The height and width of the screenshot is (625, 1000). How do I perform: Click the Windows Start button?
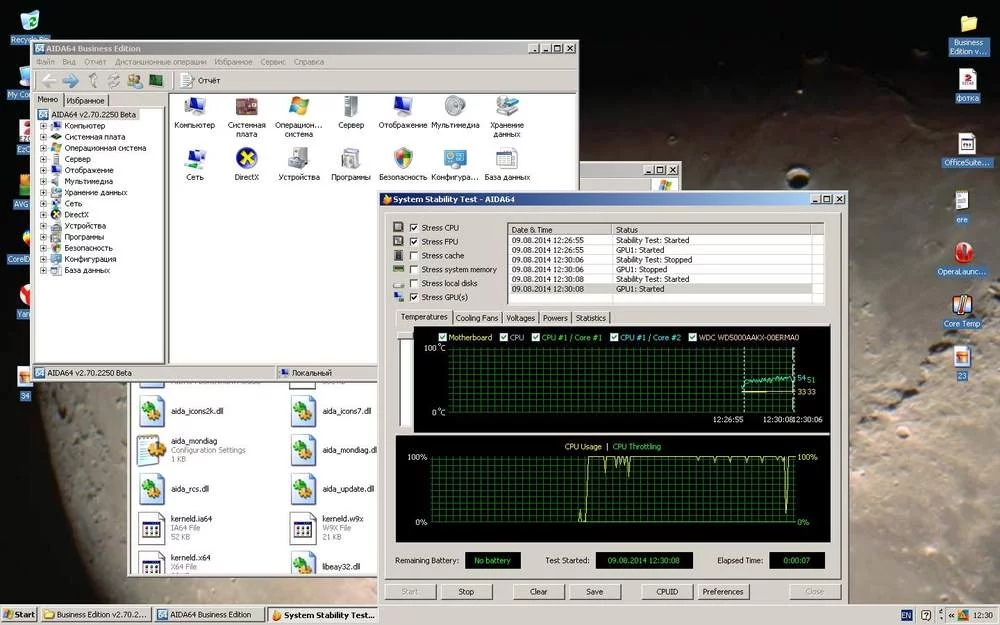19,615
